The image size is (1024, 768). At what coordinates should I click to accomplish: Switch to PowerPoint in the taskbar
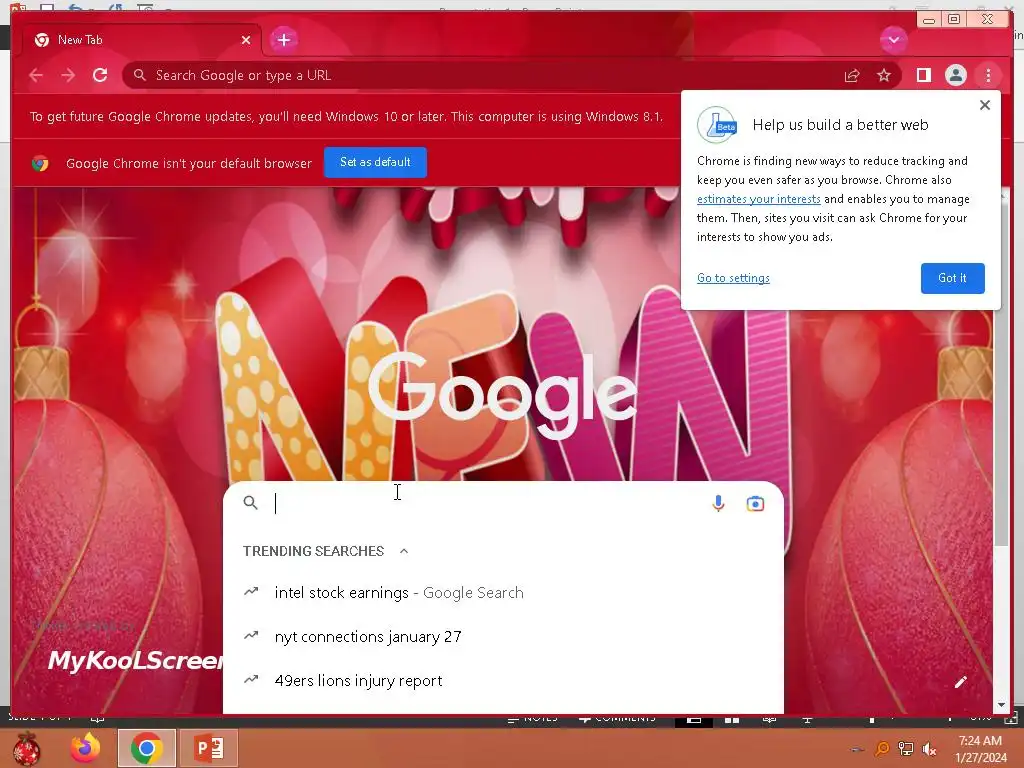[210, 748]
